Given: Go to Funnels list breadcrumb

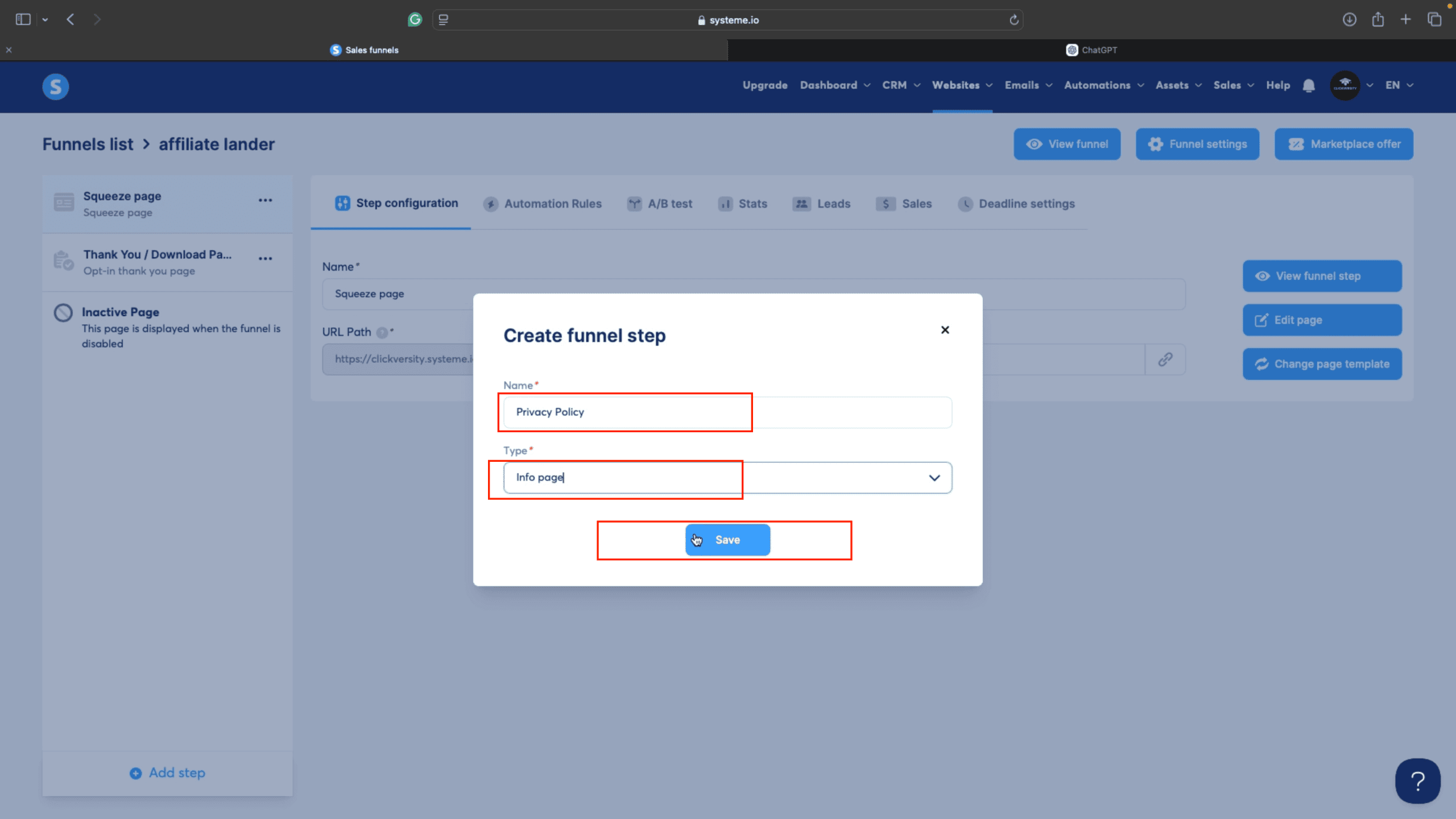Looking at the screenshot, I should click(x=88, y=144).
